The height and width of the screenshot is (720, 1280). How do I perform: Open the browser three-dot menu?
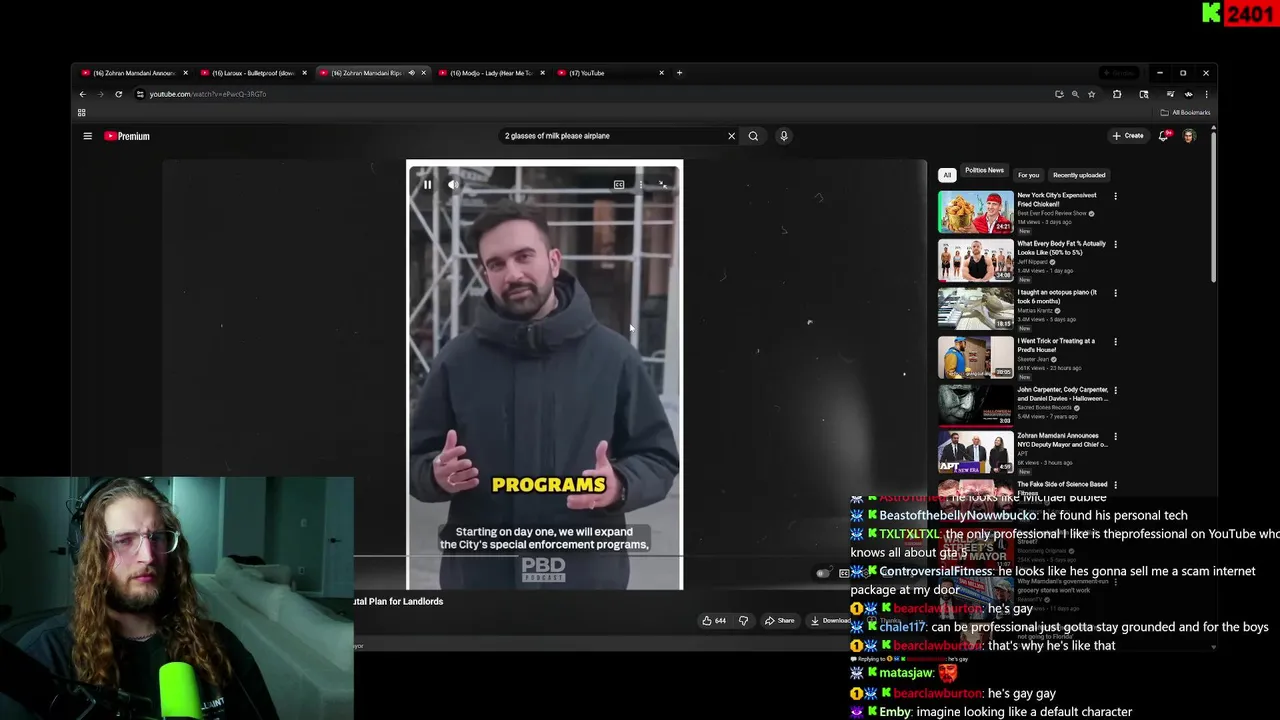pyautogui.click(x=1206, y=94)
